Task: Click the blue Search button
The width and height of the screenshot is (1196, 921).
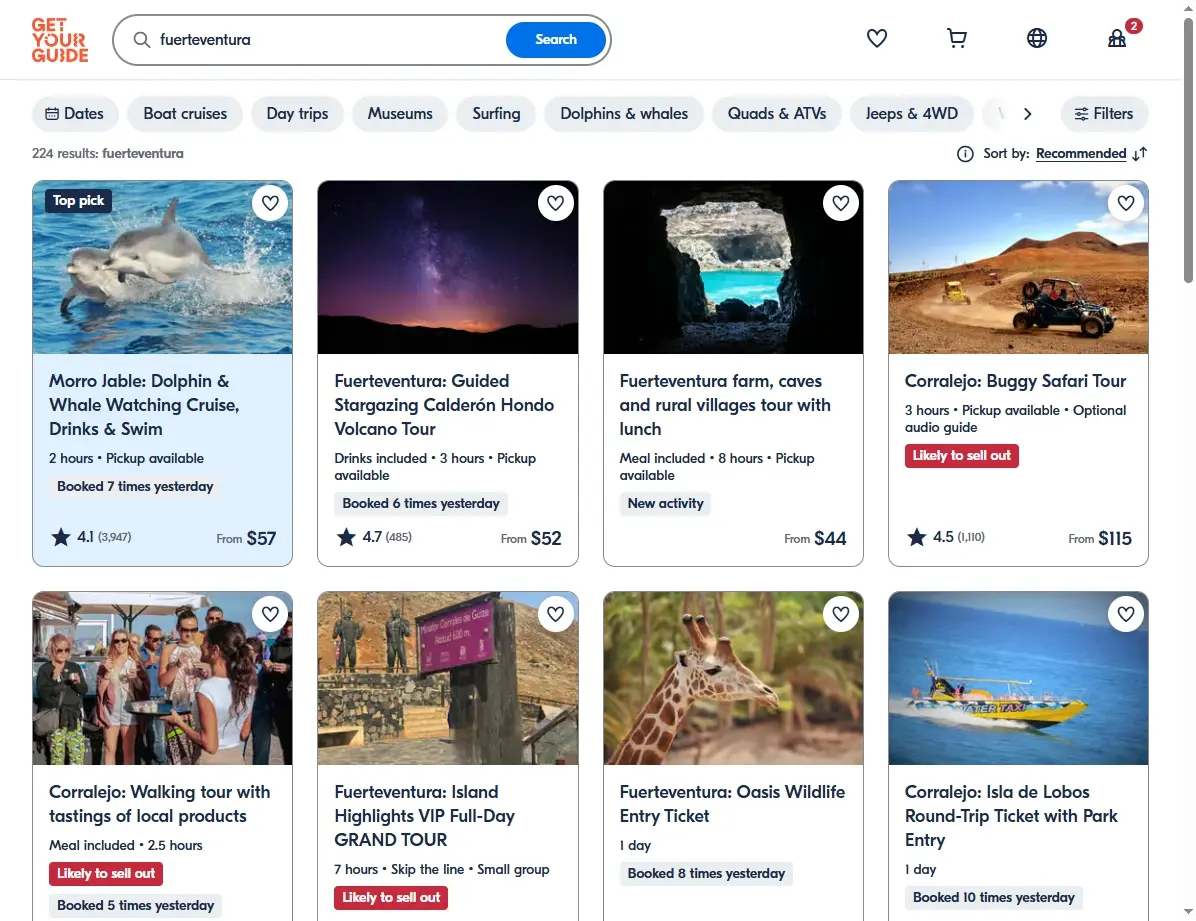Action: click(x=556, y=40)
